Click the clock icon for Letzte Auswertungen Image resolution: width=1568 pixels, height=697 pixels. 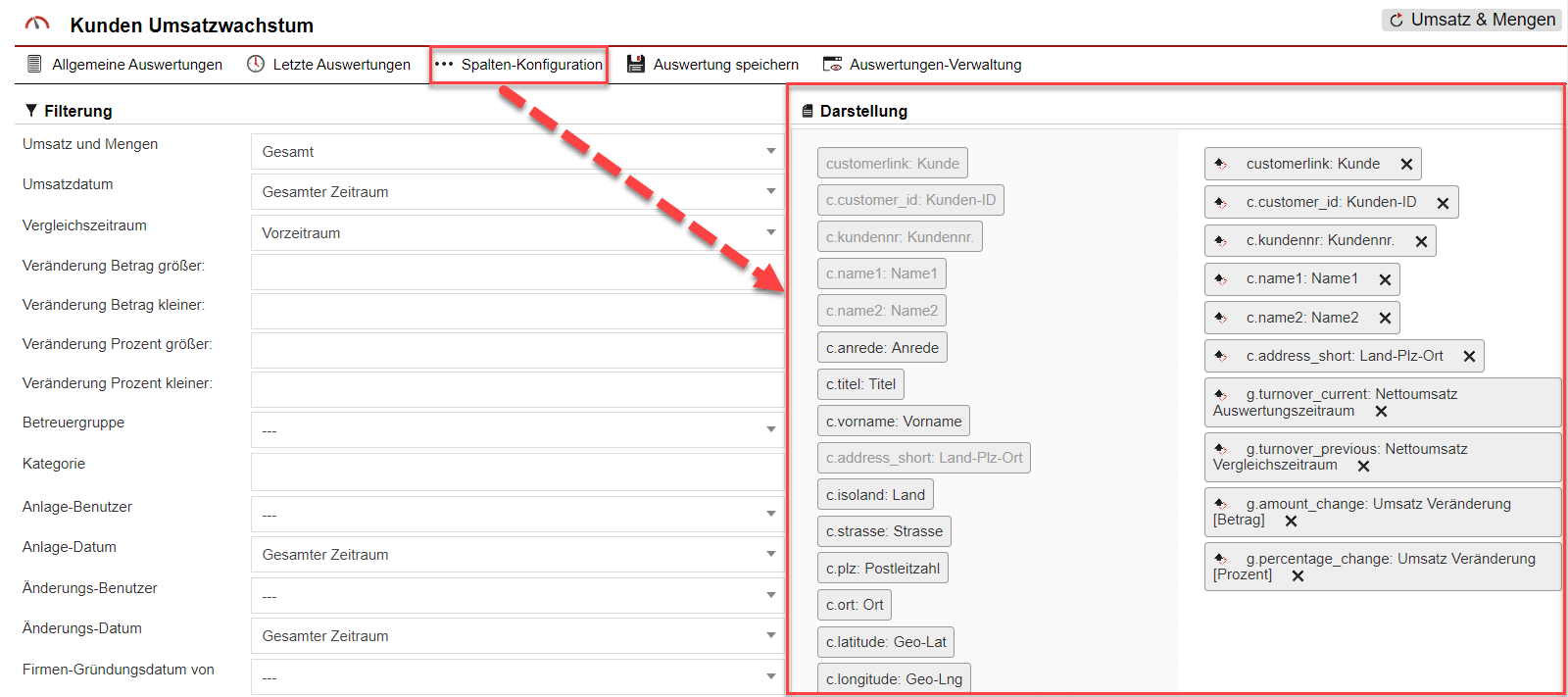256,65
